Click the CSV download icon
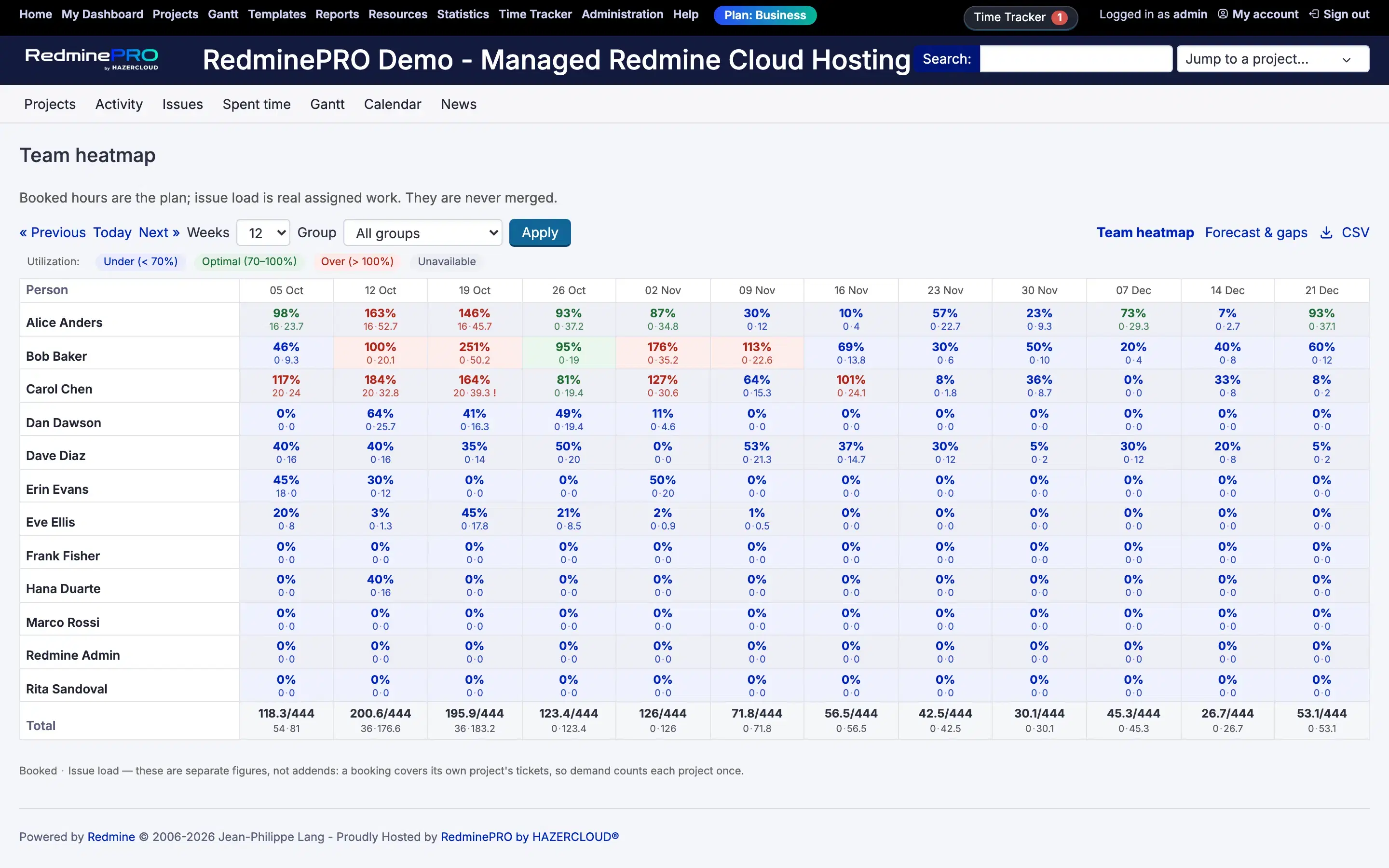1389x868 pixels. pos(1326,232)
